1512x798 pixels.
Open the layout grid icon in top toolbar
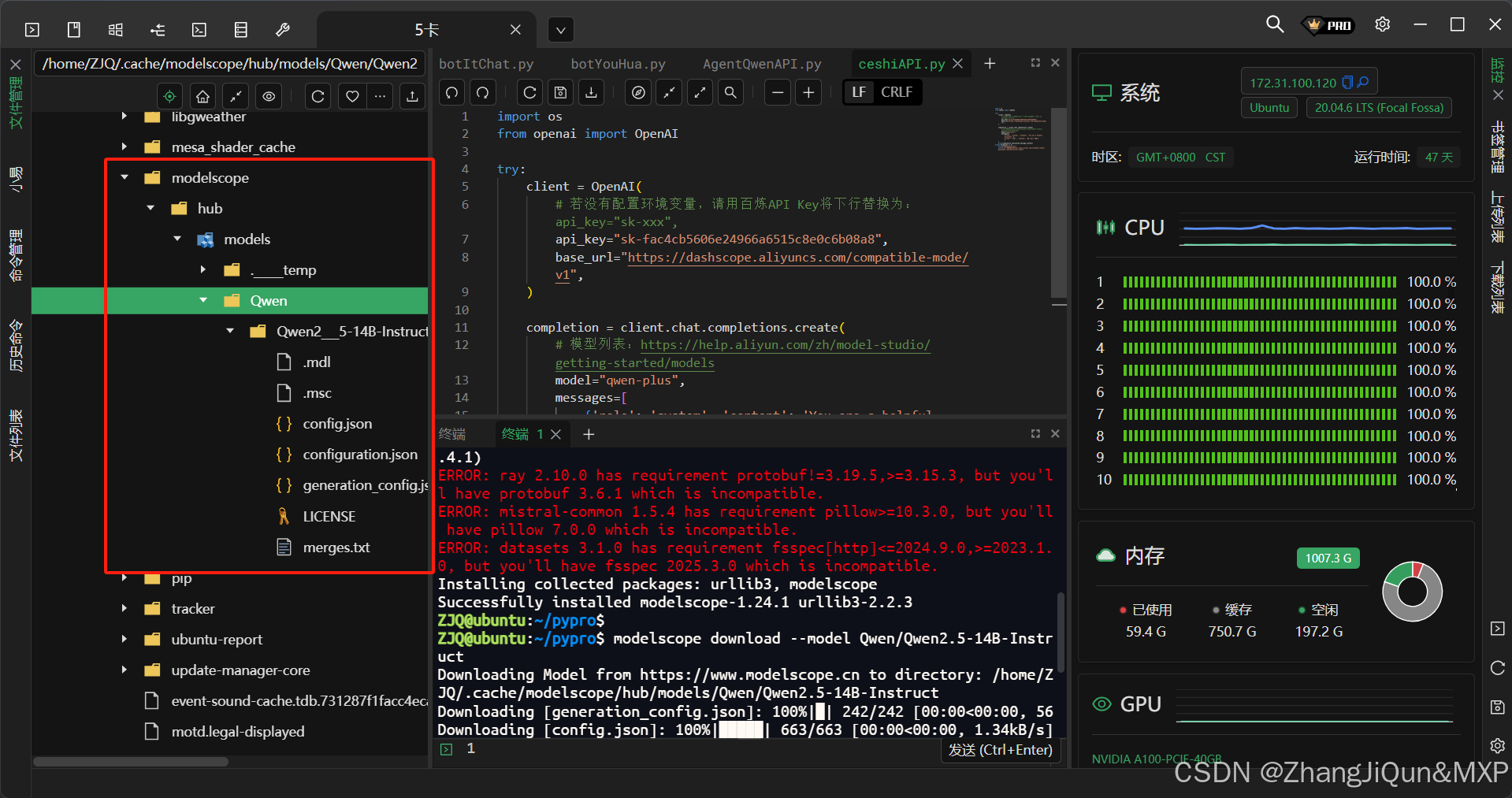tap(116, 30)
